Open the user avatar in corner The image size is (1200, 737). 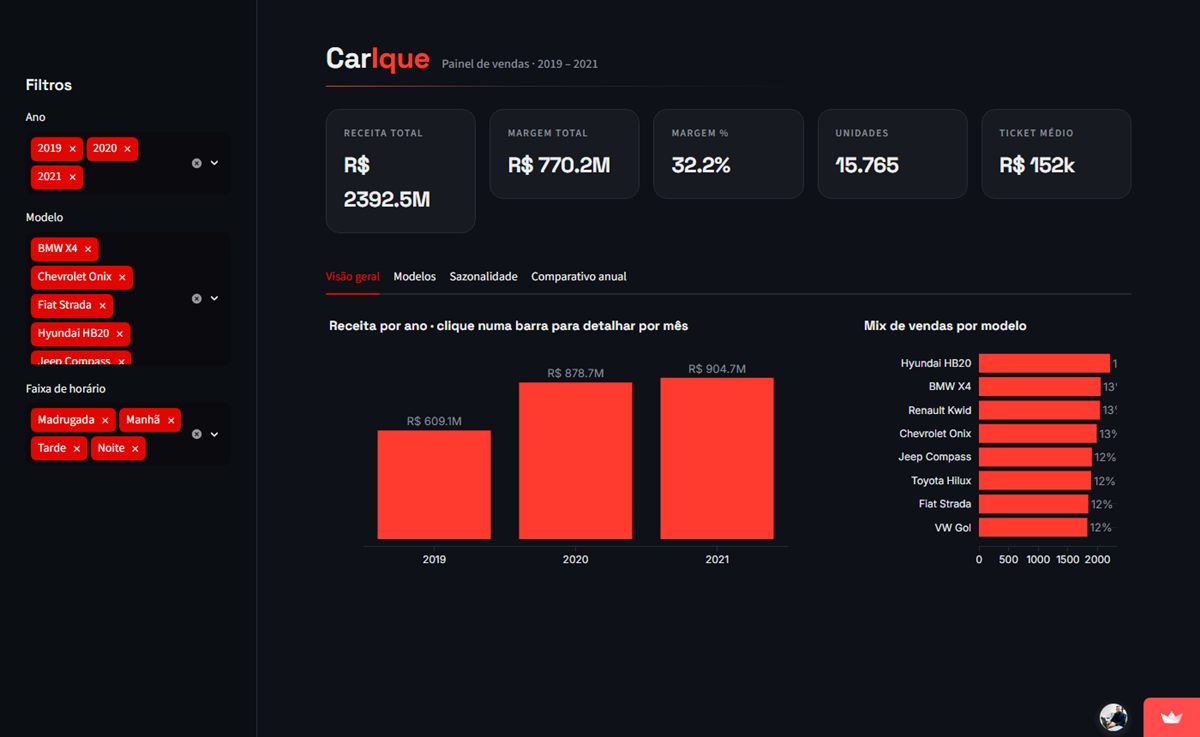[x=1113, y=717]
